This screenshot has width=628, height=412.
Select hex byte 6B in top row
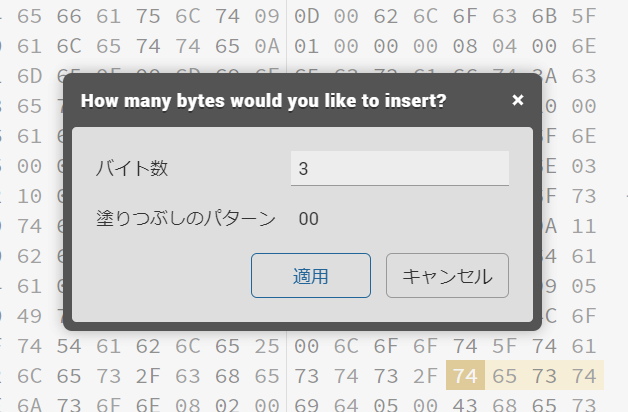tap(544, 16)
